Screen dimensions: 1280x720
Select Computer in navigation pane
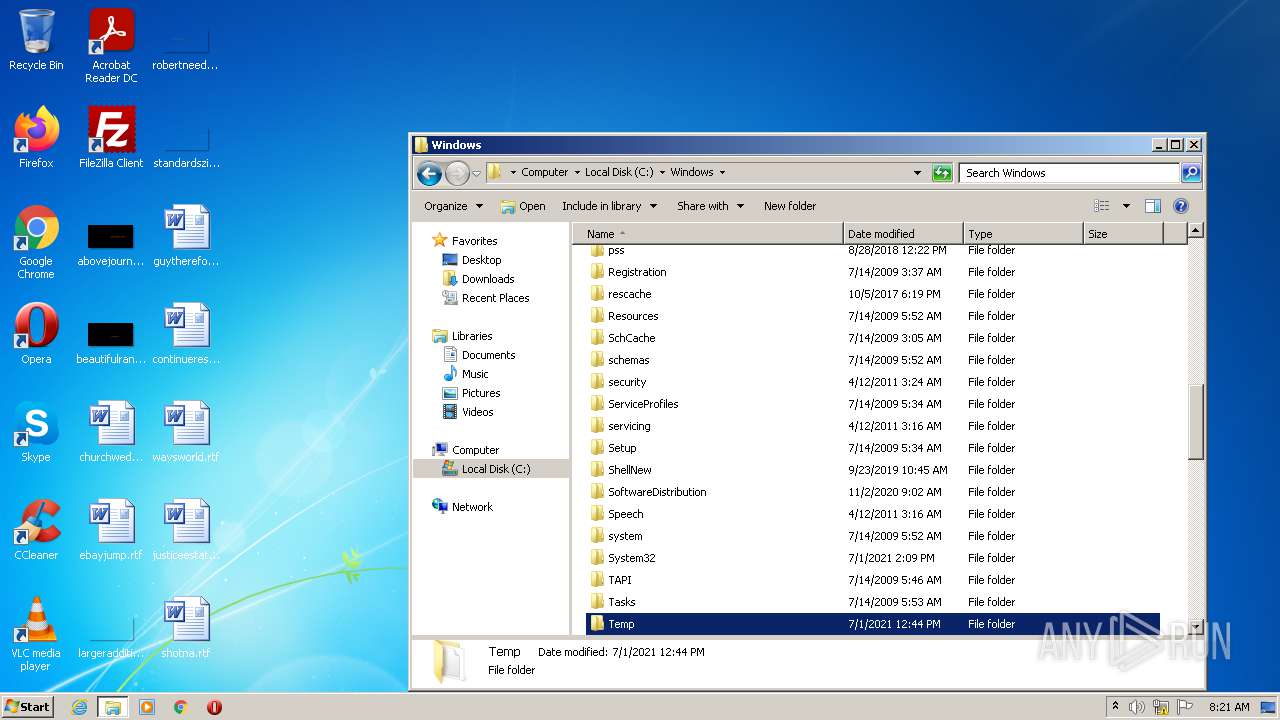(x=475, y=450)
